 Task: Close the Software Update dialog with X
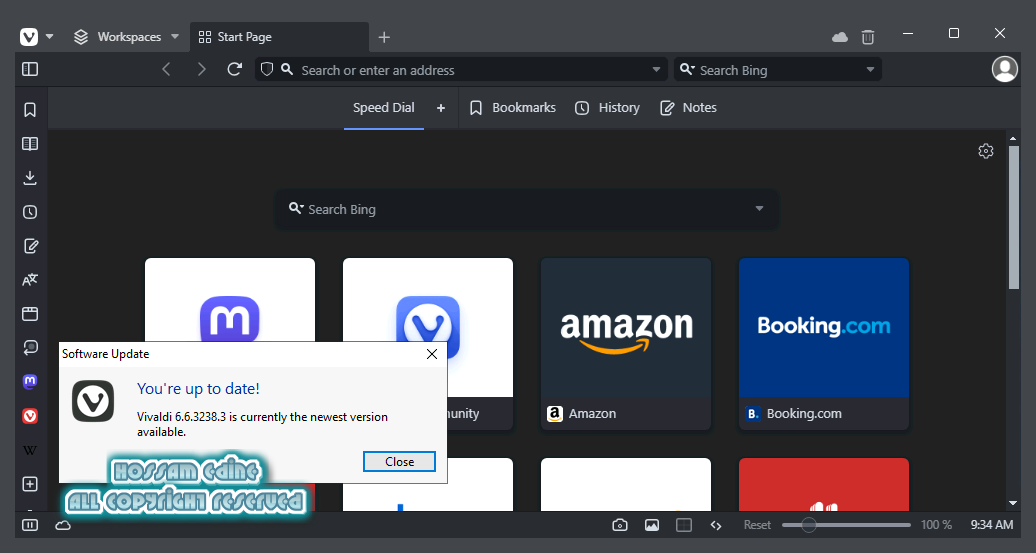tap(432, 354)
